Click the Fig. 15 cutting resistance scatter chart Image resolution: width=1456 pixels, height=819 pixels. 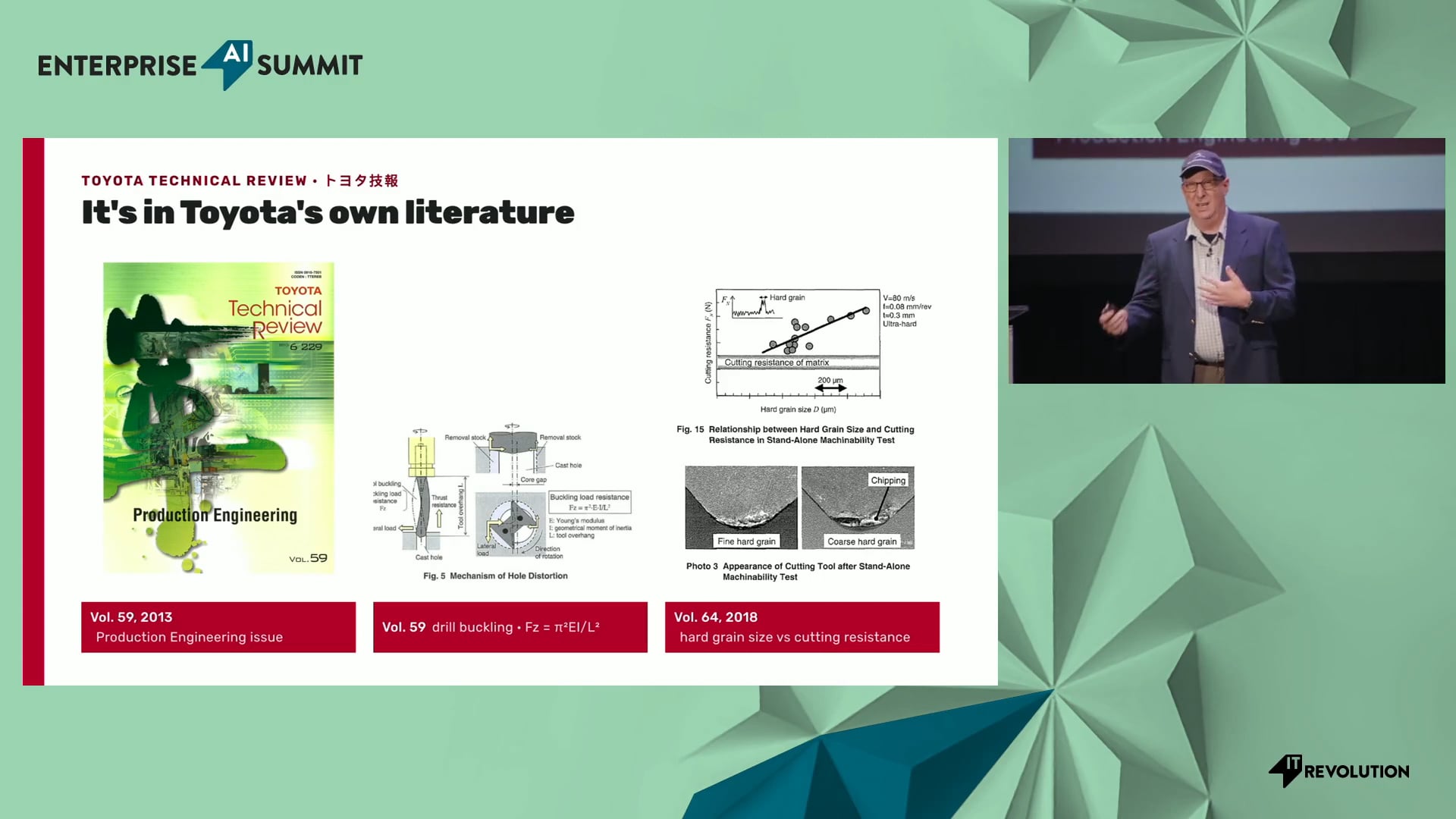(817, 350)
